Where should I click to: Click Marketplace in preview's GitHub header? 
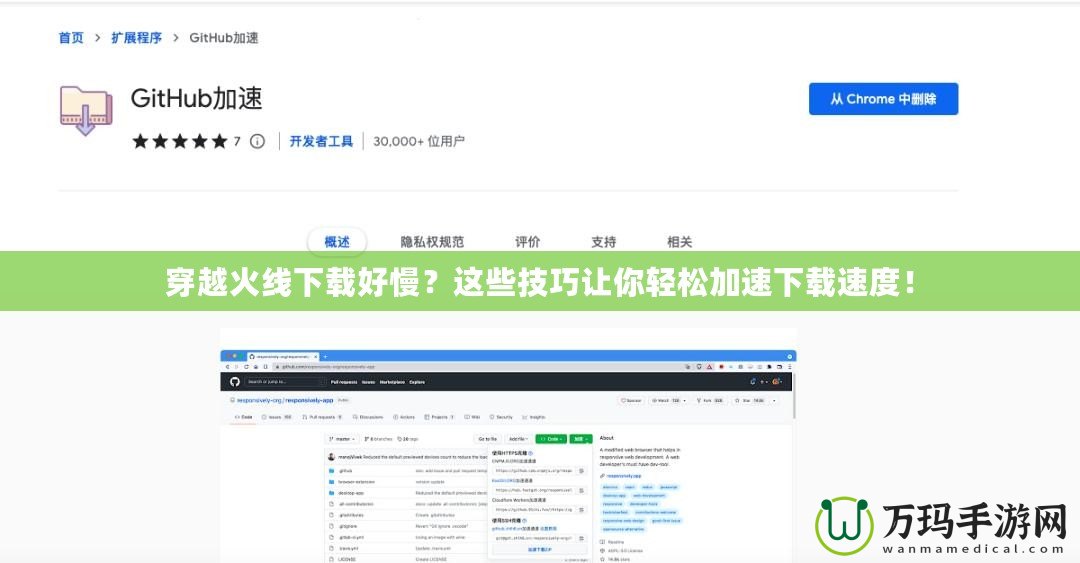pyautogui.click(x=392, y=382)
